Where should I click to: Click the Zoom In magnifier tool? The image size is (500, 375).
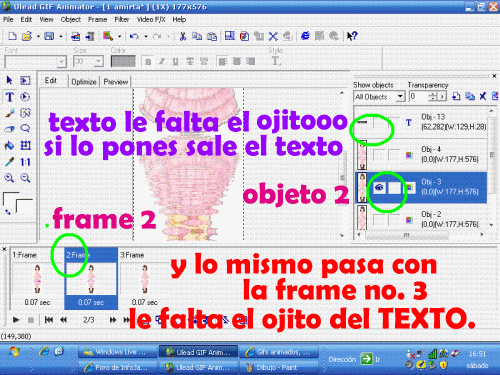9,178
